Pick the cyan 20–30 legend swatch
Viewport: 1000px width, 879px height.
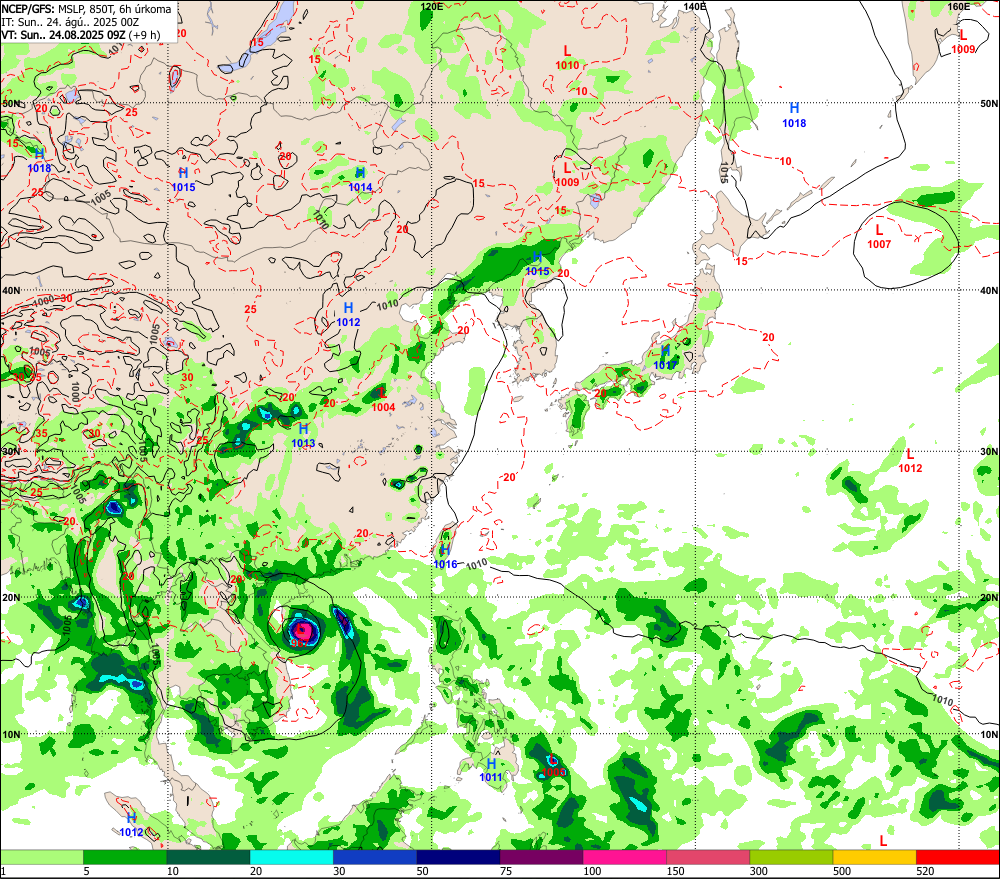pyautogui.click(x=291, y=857)
